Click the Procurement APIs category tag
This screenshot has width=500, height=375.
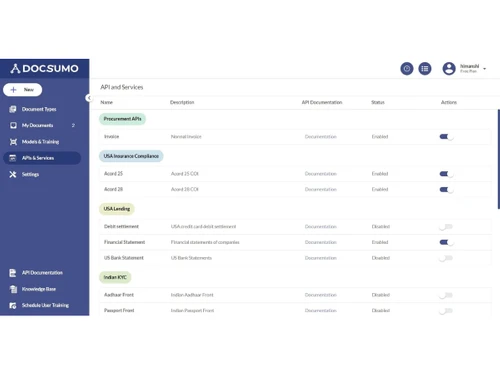click(122, 119)
